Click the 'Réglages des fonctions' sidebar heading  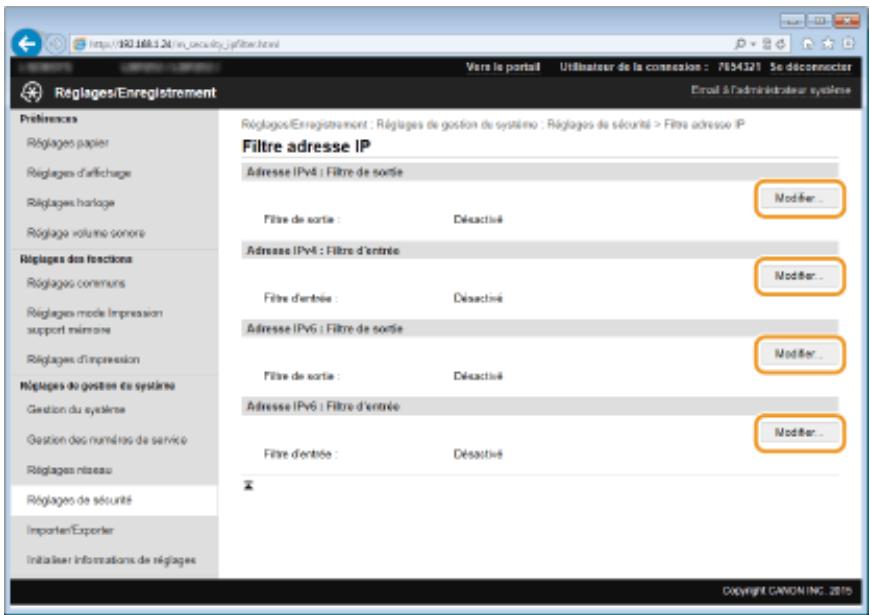click(x=76, y=259)
